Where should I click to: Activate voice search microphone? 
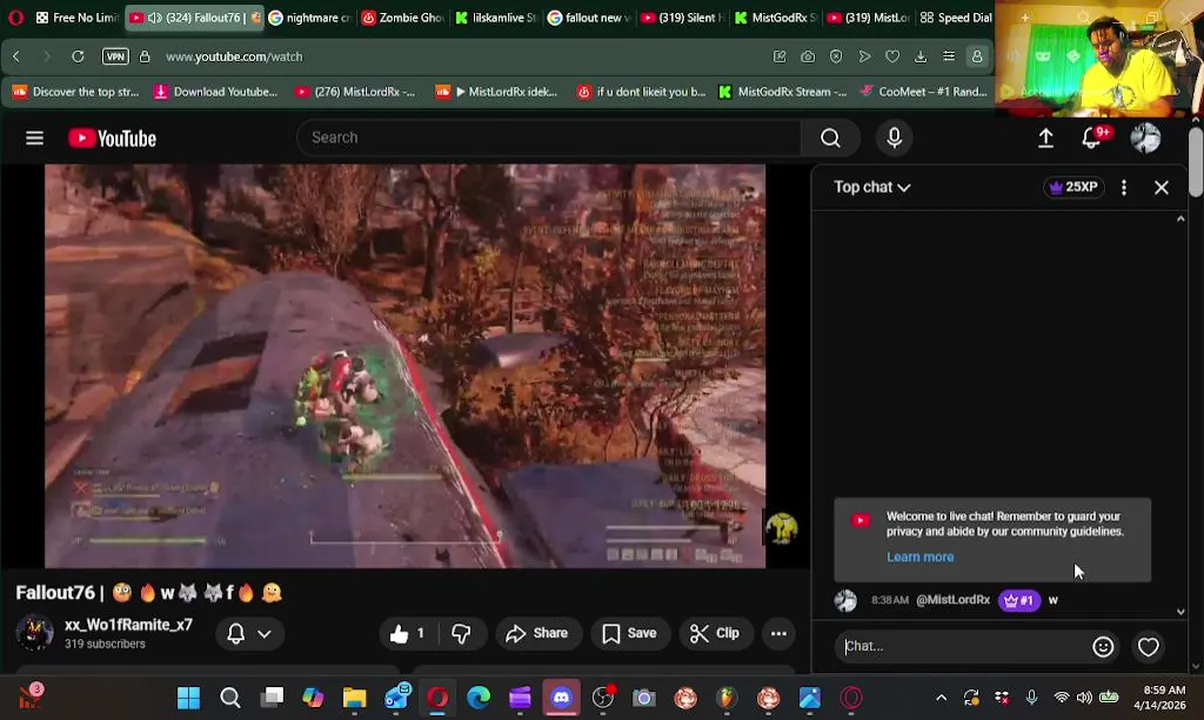tap(894, 138)
